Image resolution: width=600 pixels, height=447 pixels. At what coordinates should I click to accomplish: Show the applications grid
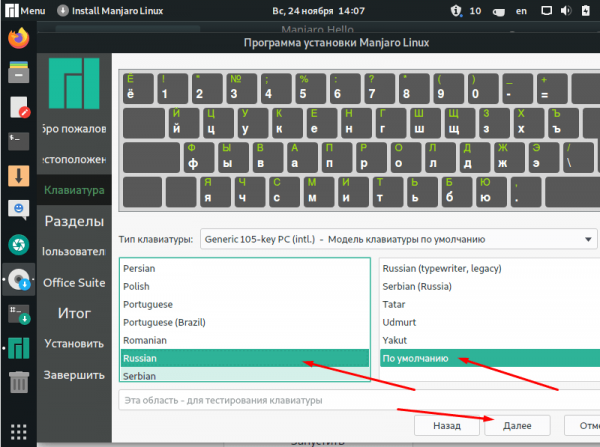pos(19,432)
